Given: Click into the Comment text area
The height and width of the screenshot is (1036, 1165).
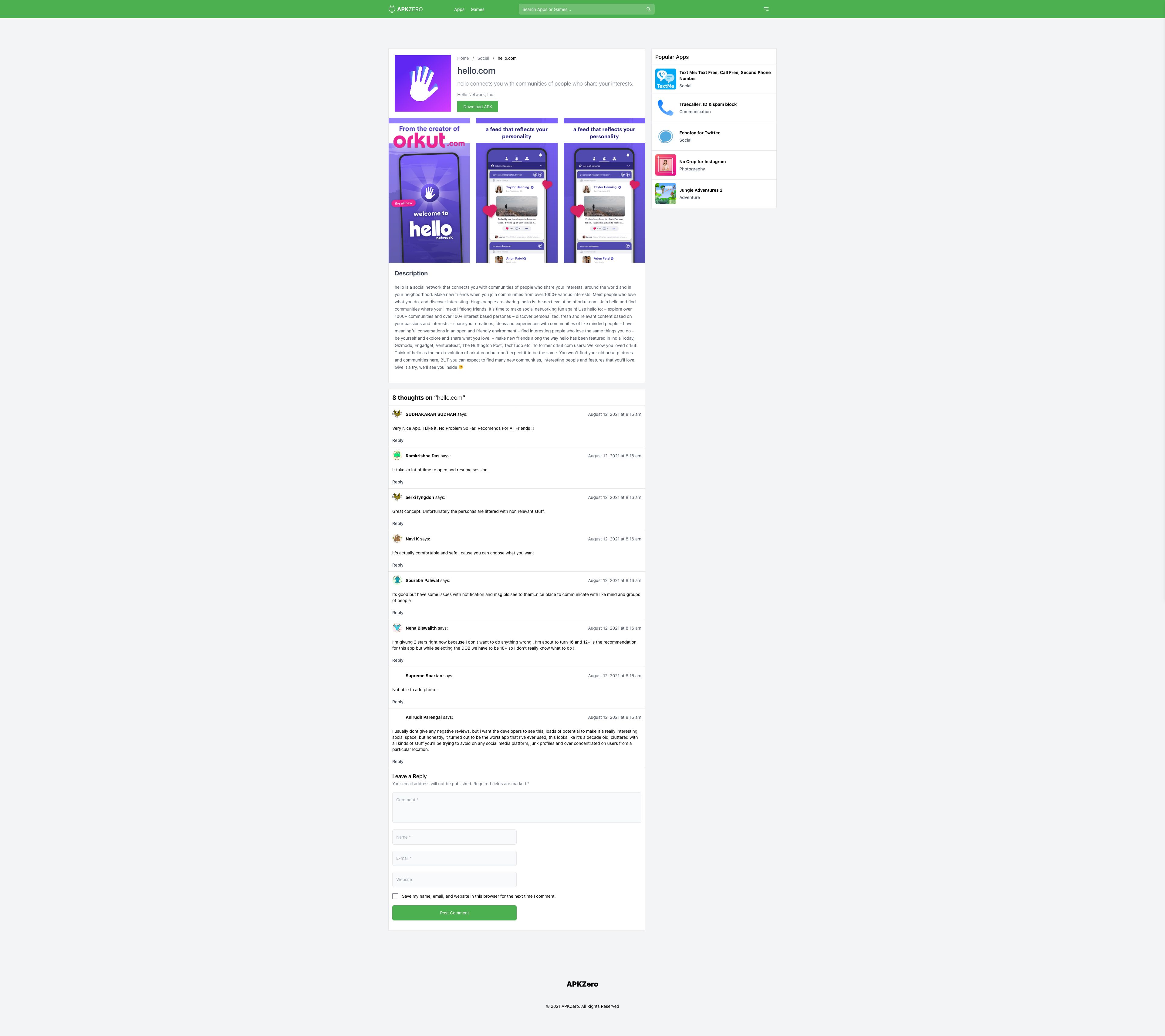Looking at the screenshot, I should click(x=516, y=808).
